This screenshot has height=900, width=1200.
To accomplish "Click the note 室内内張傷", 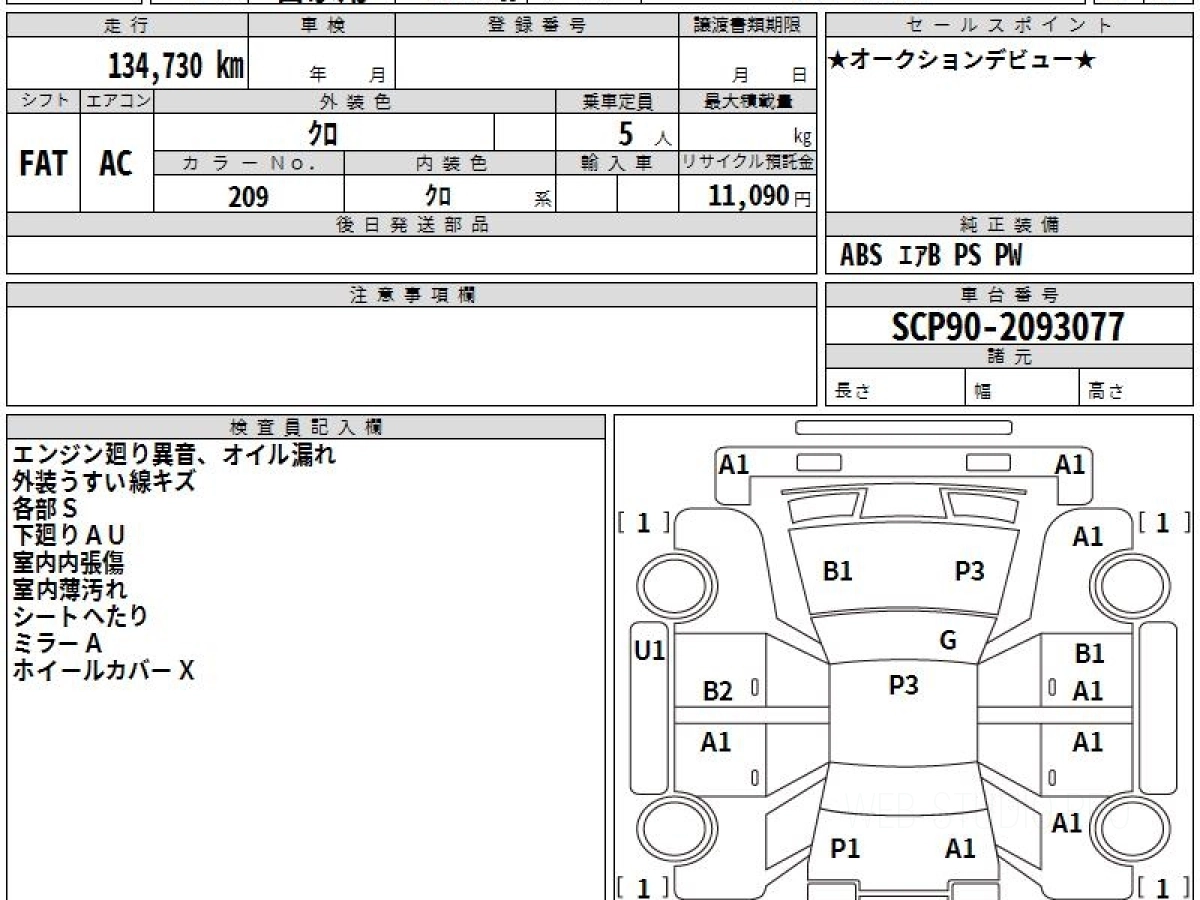I will coord(69,563).
